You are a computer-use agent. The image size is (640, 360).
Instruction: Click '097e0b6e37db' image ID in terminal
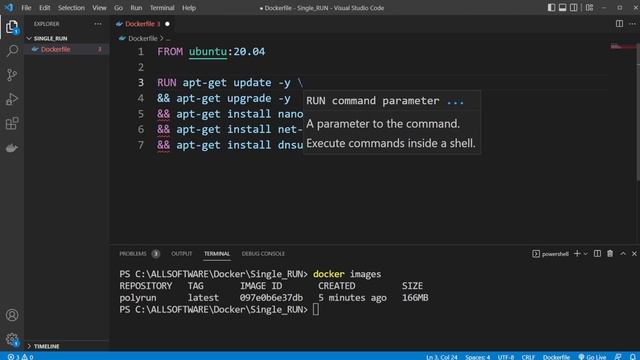(271, 298)
